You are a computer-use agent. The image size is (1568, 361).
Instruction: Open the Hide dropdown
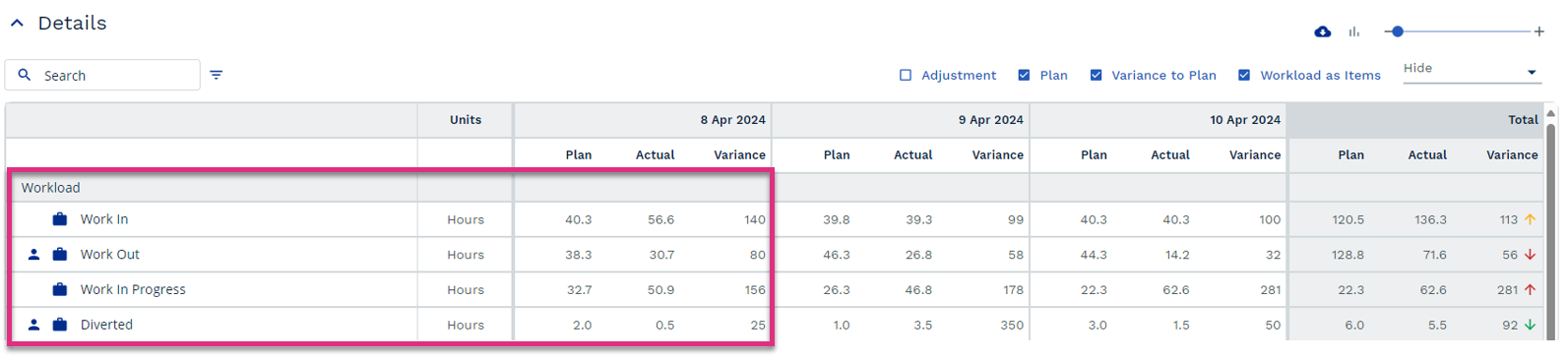pyautogui.click(x=1471, y=70)
